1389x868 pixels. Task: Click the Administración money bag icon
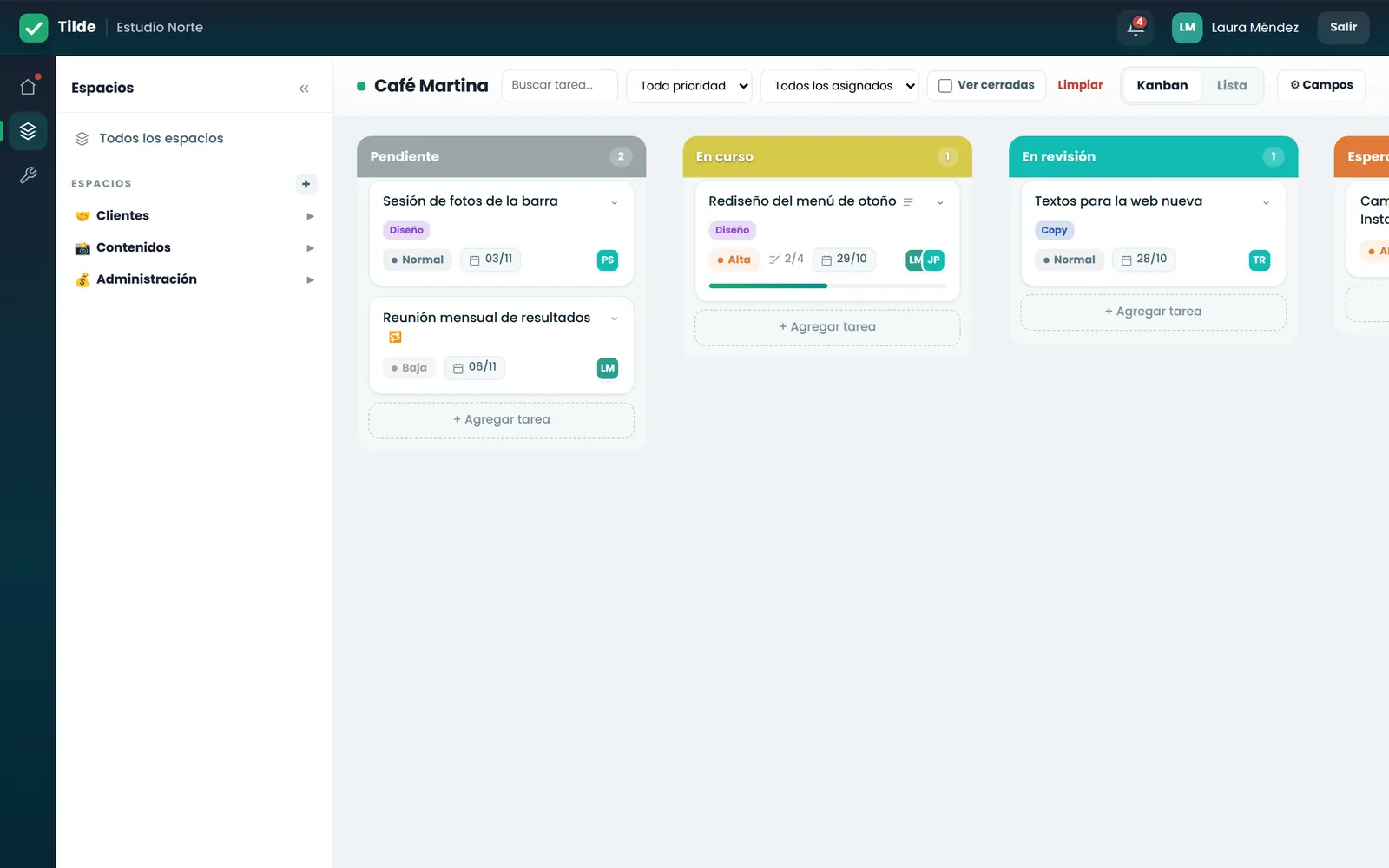82,279
